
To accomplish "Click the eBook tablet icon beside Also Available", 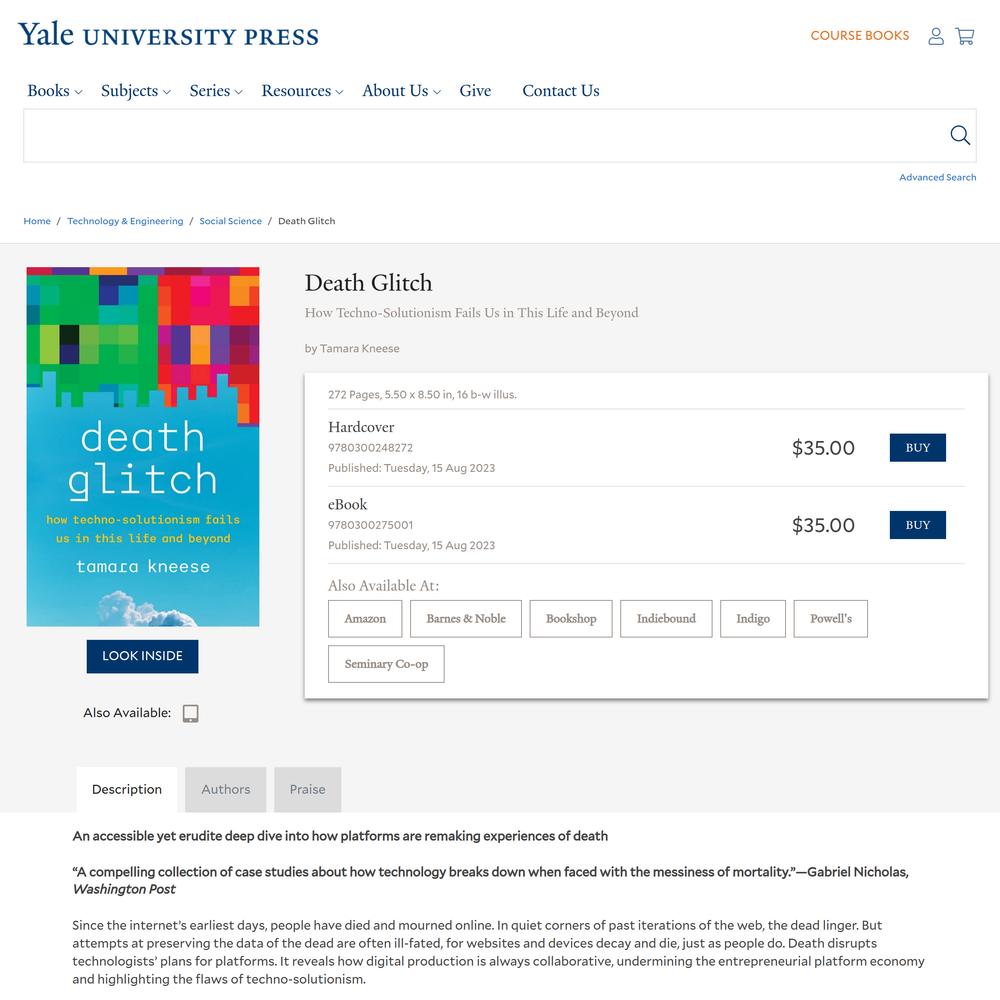I will (x=190, y=713).
